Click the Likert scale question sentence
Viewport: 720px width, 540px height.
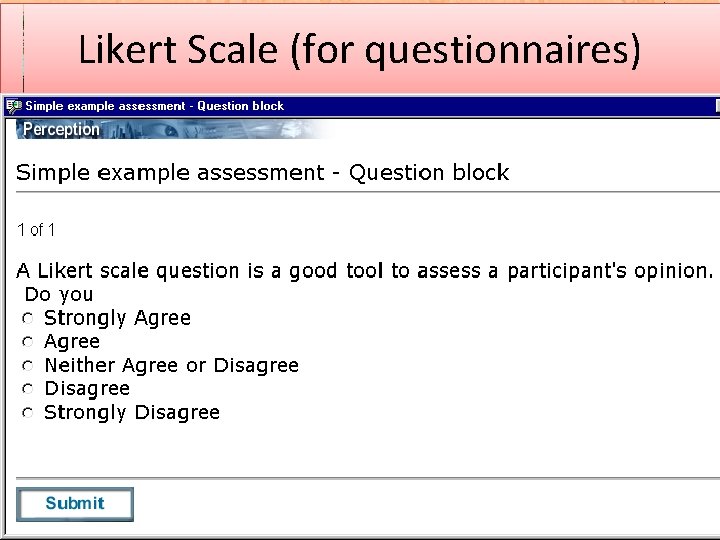click(365, 270)
